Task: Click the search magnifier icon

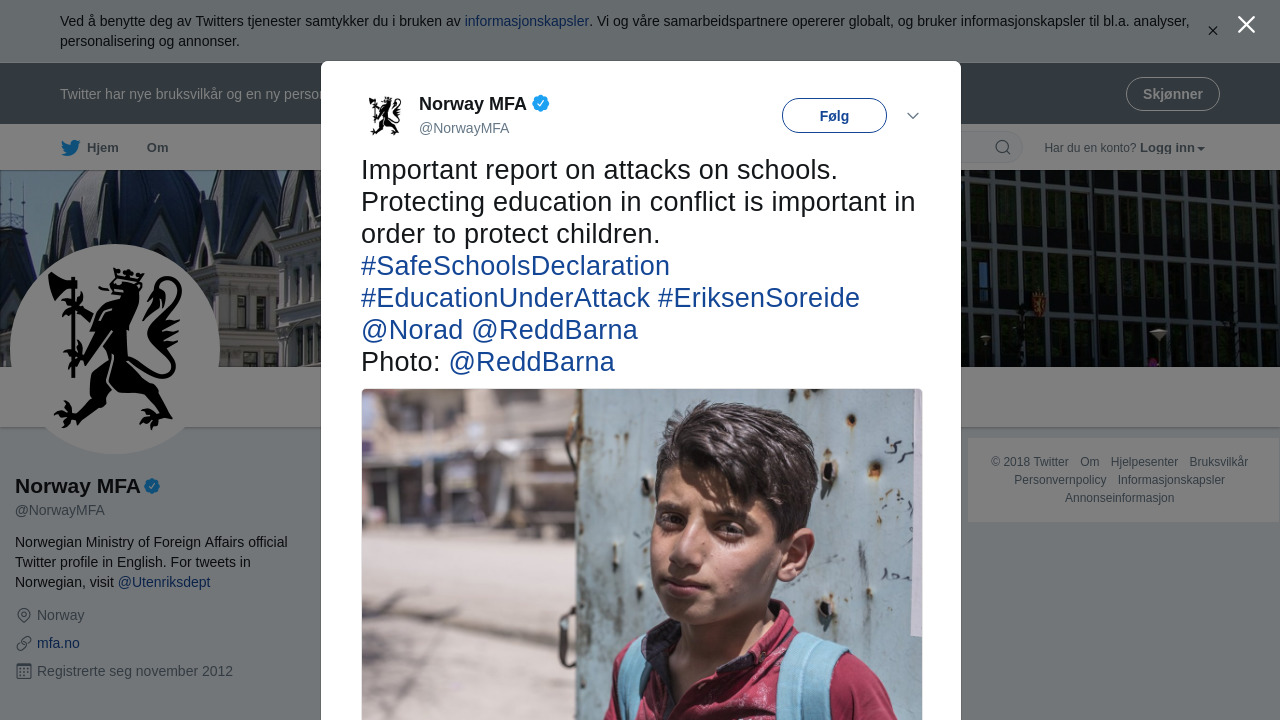Action: click(x=1003, y=148)
